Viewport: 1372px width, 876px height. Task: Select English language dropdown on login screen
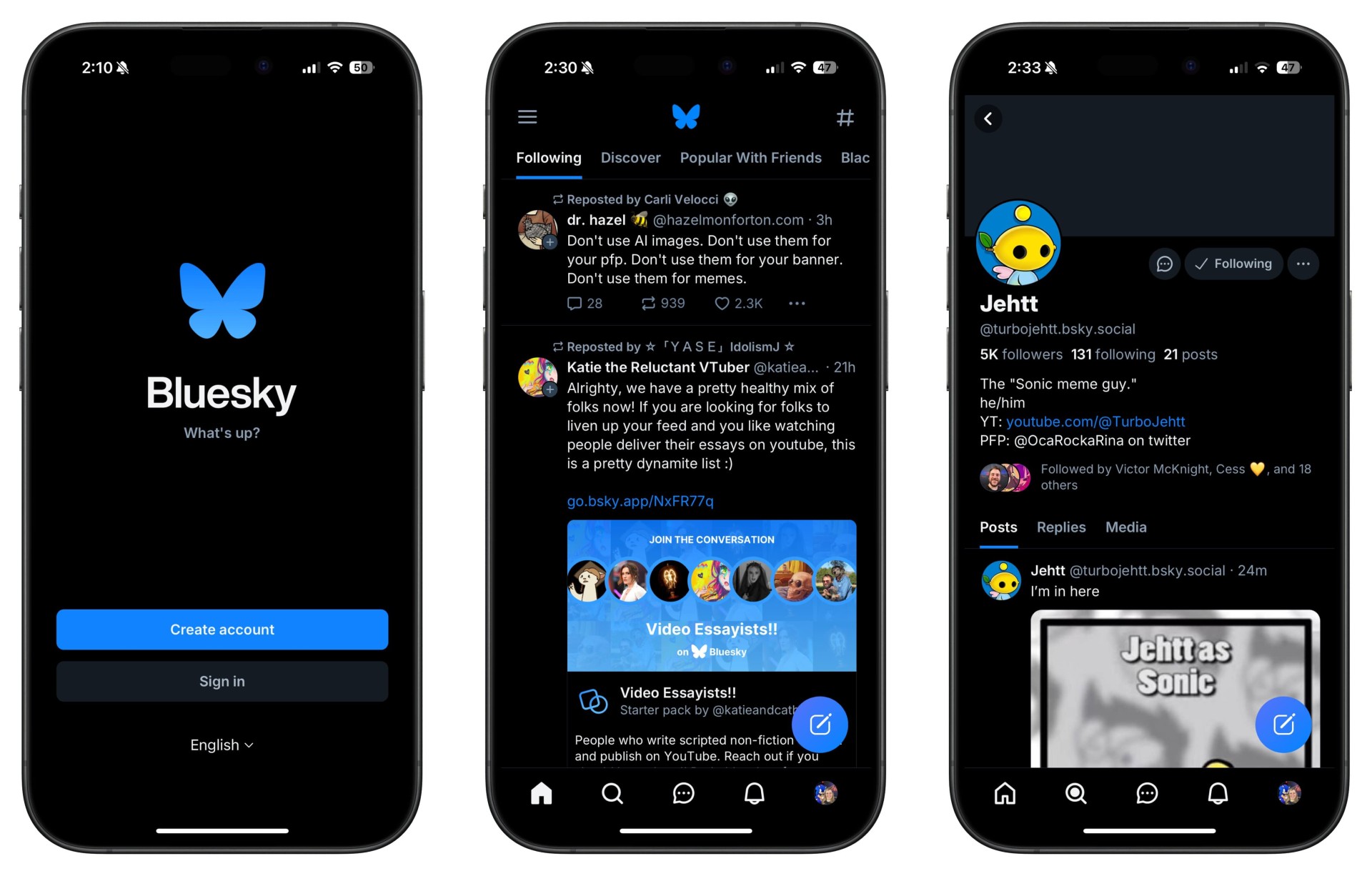coord(222,743)
